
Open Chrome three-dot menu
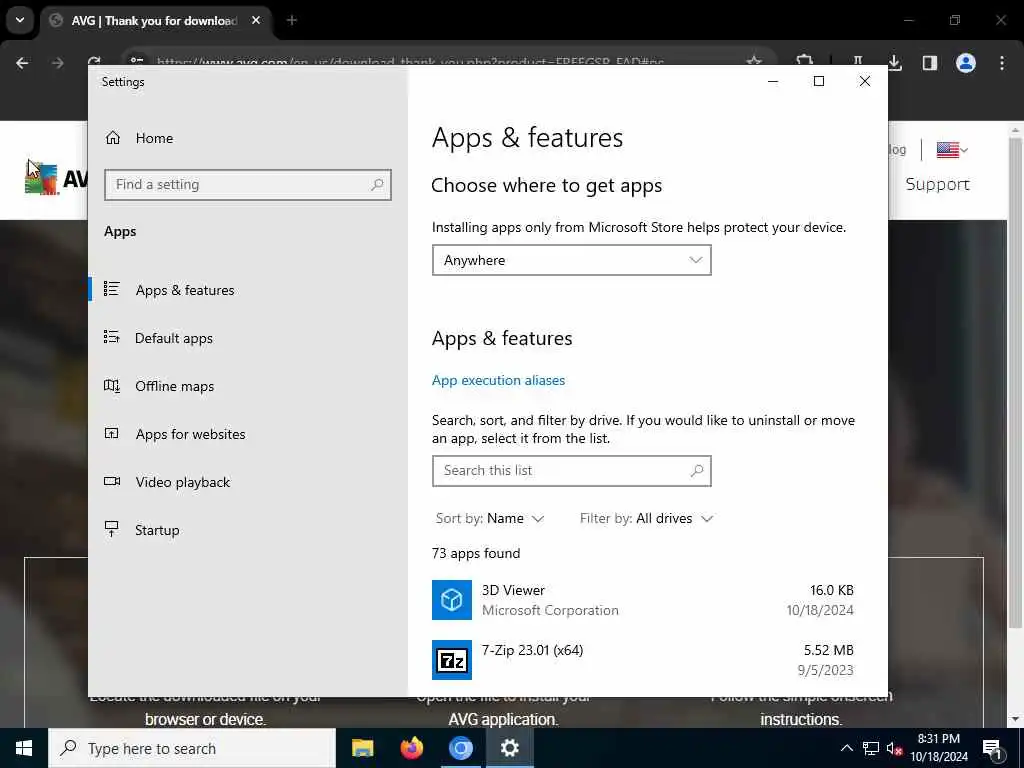1002,63
